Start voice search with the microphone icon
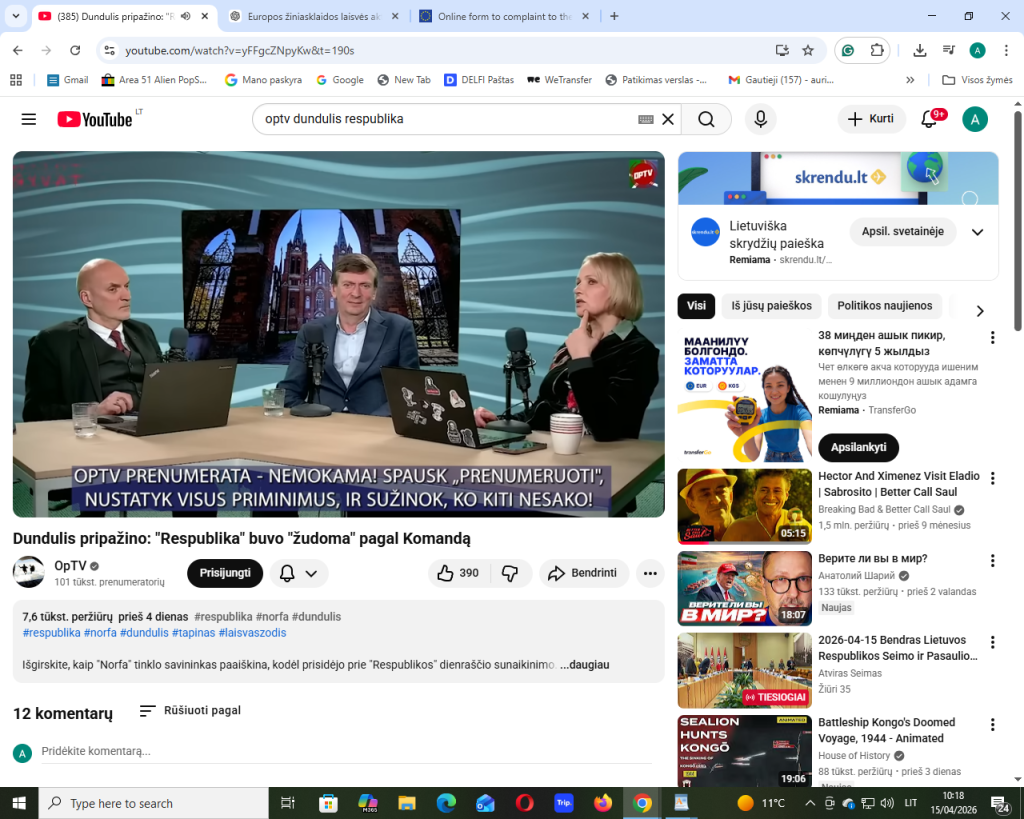The image size is (1024, 819). pyautogui.click(x=761, y=119)
